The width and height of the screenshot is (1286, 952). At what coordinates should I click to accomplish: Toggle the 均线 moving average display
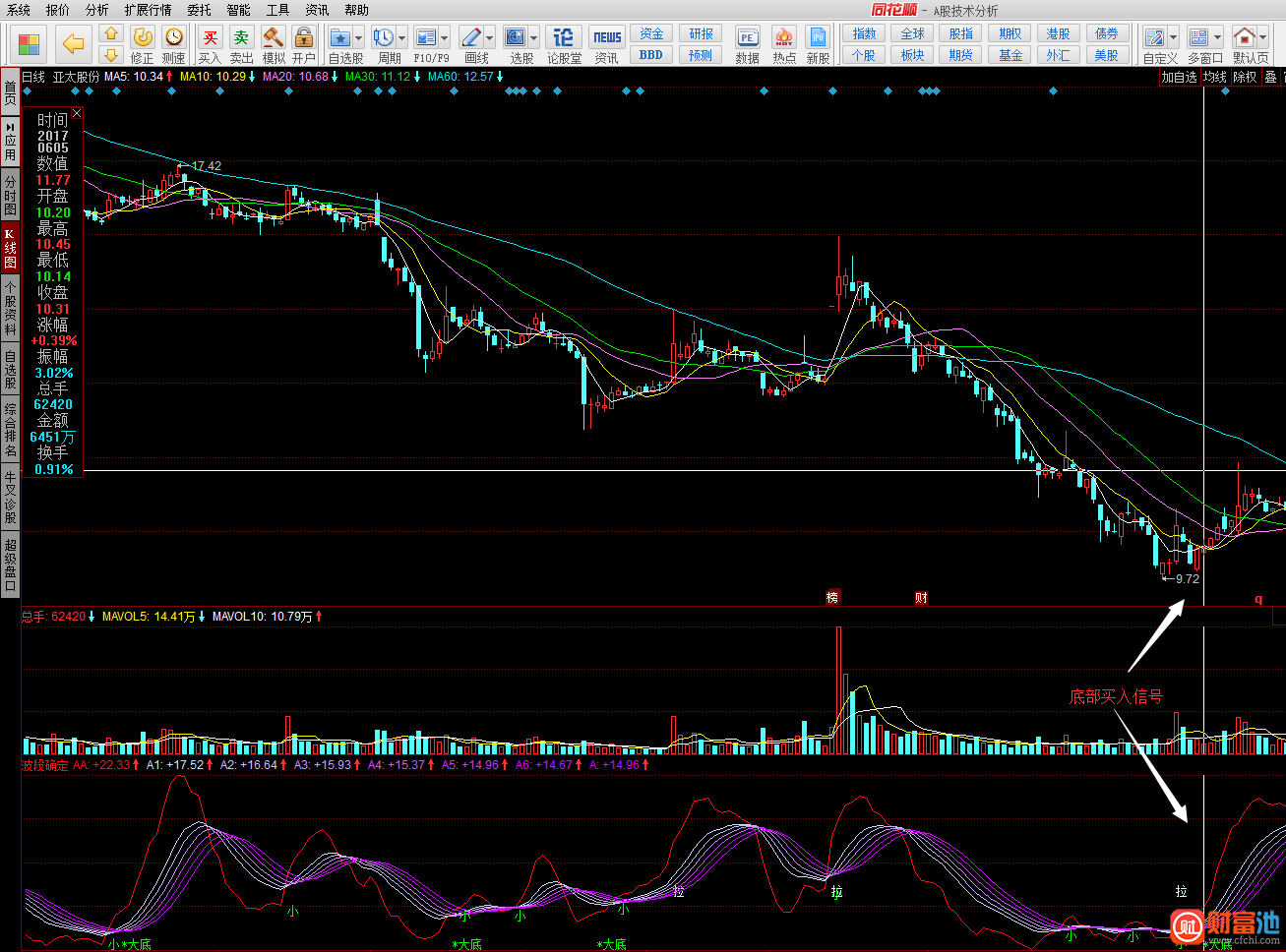(x=1215, y=77)
